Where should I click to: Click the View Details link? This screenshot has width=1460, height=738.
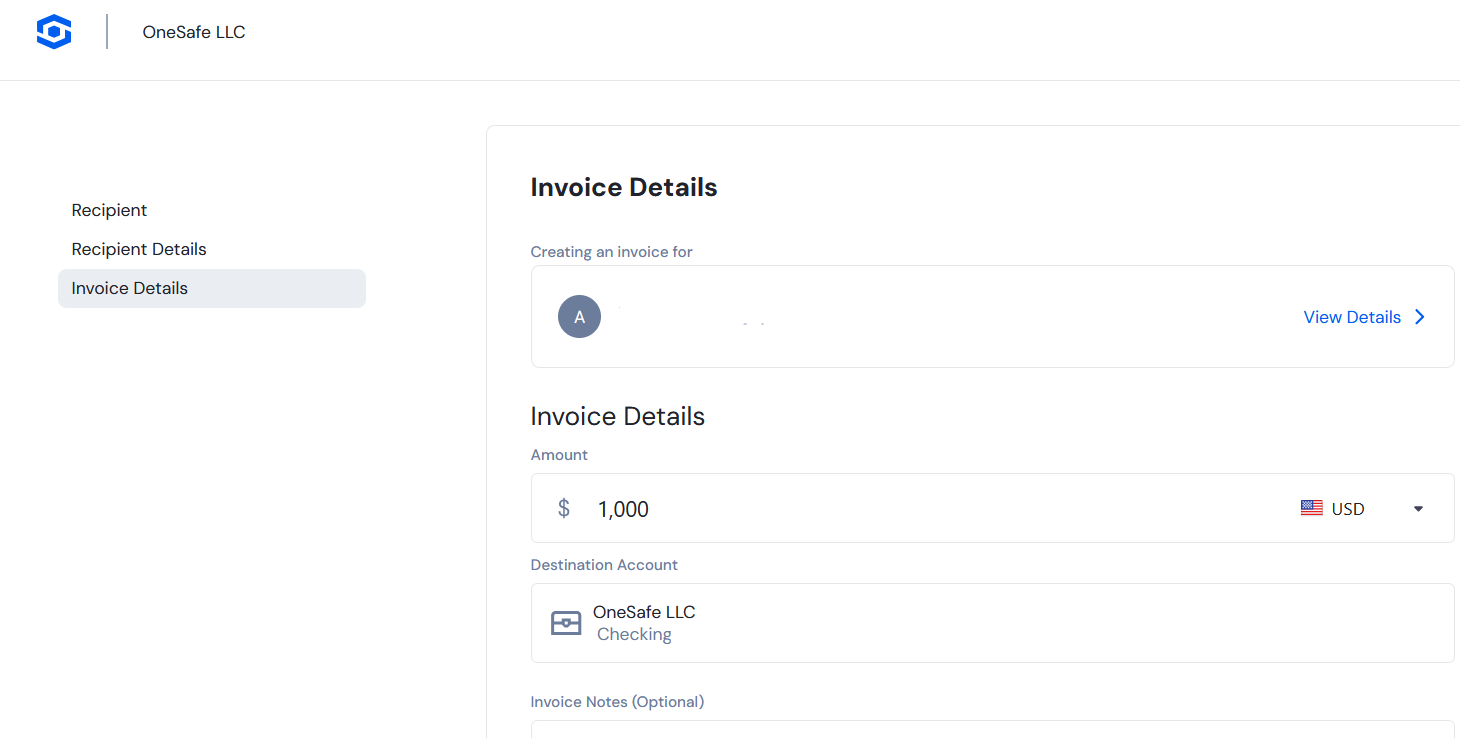1352,317
